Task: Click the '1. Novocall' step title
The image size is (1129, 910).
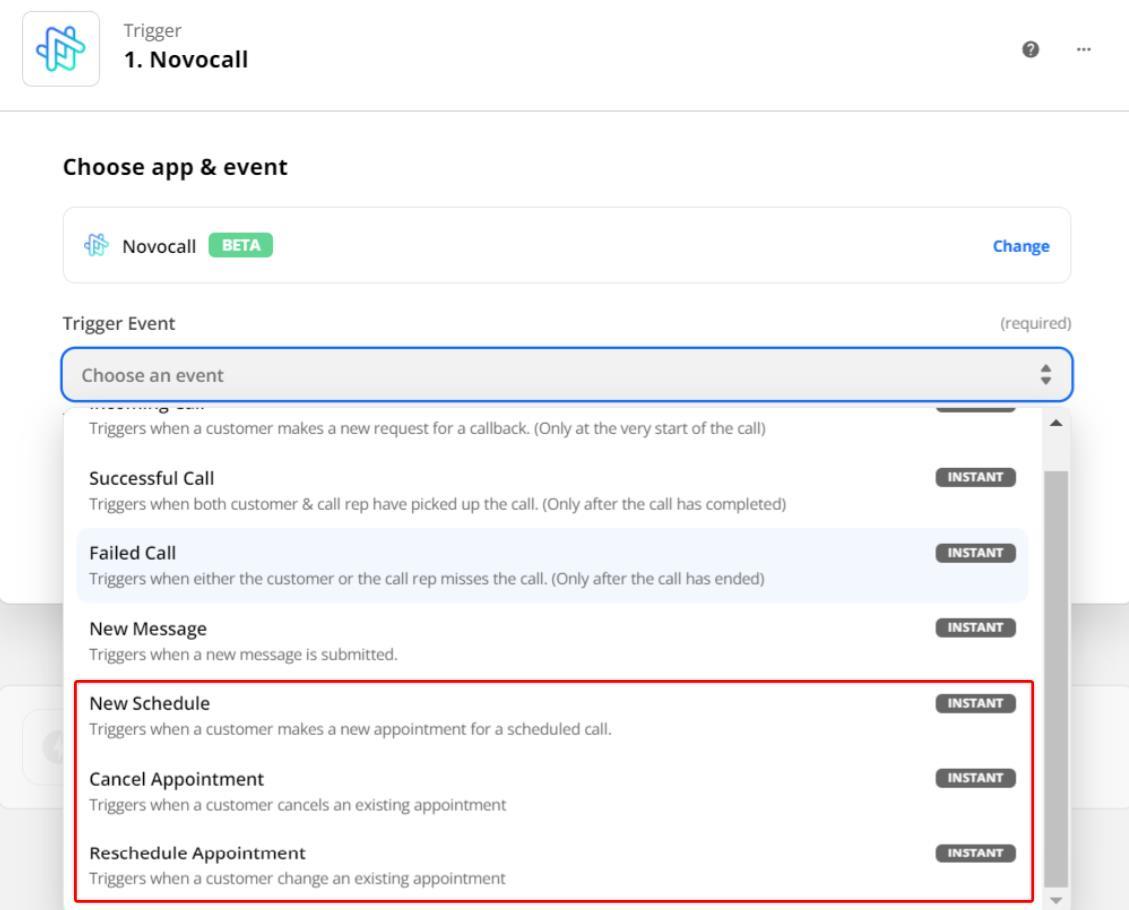Action: click(186, 60)
